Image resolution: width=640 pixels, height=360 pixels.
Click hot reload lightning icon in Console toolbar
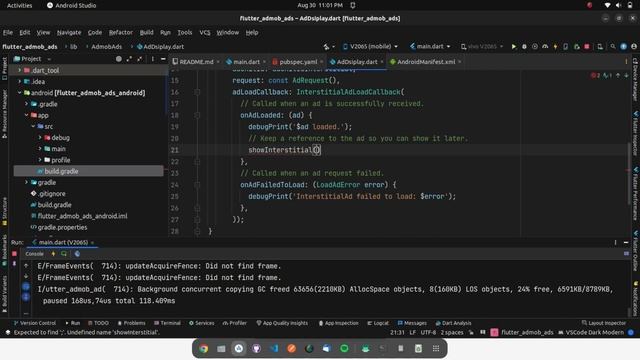53,254
